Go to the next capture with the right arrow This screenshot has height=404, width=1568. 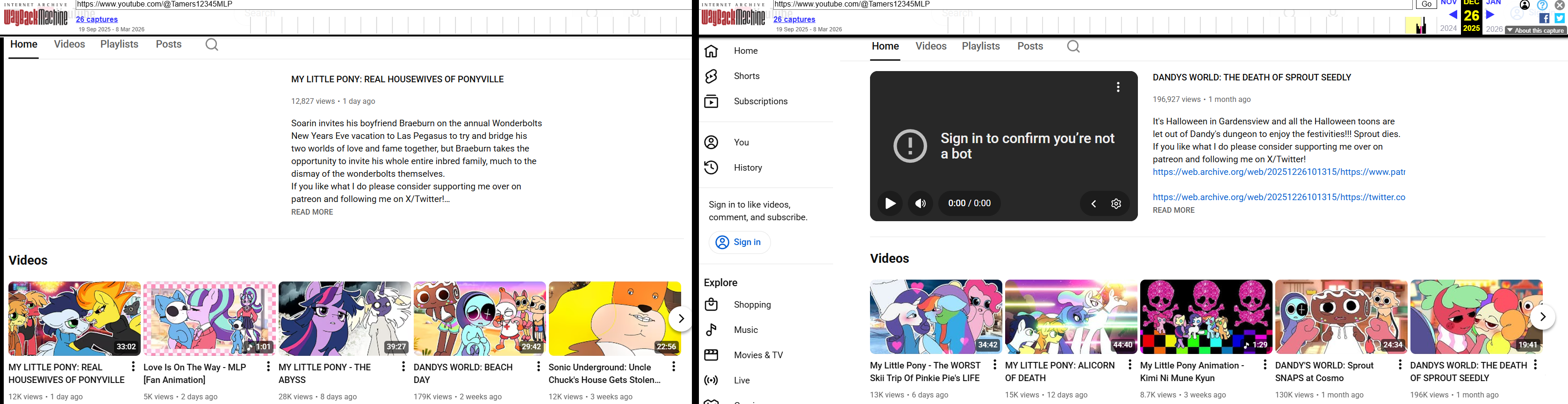(x=1490, y=14)
